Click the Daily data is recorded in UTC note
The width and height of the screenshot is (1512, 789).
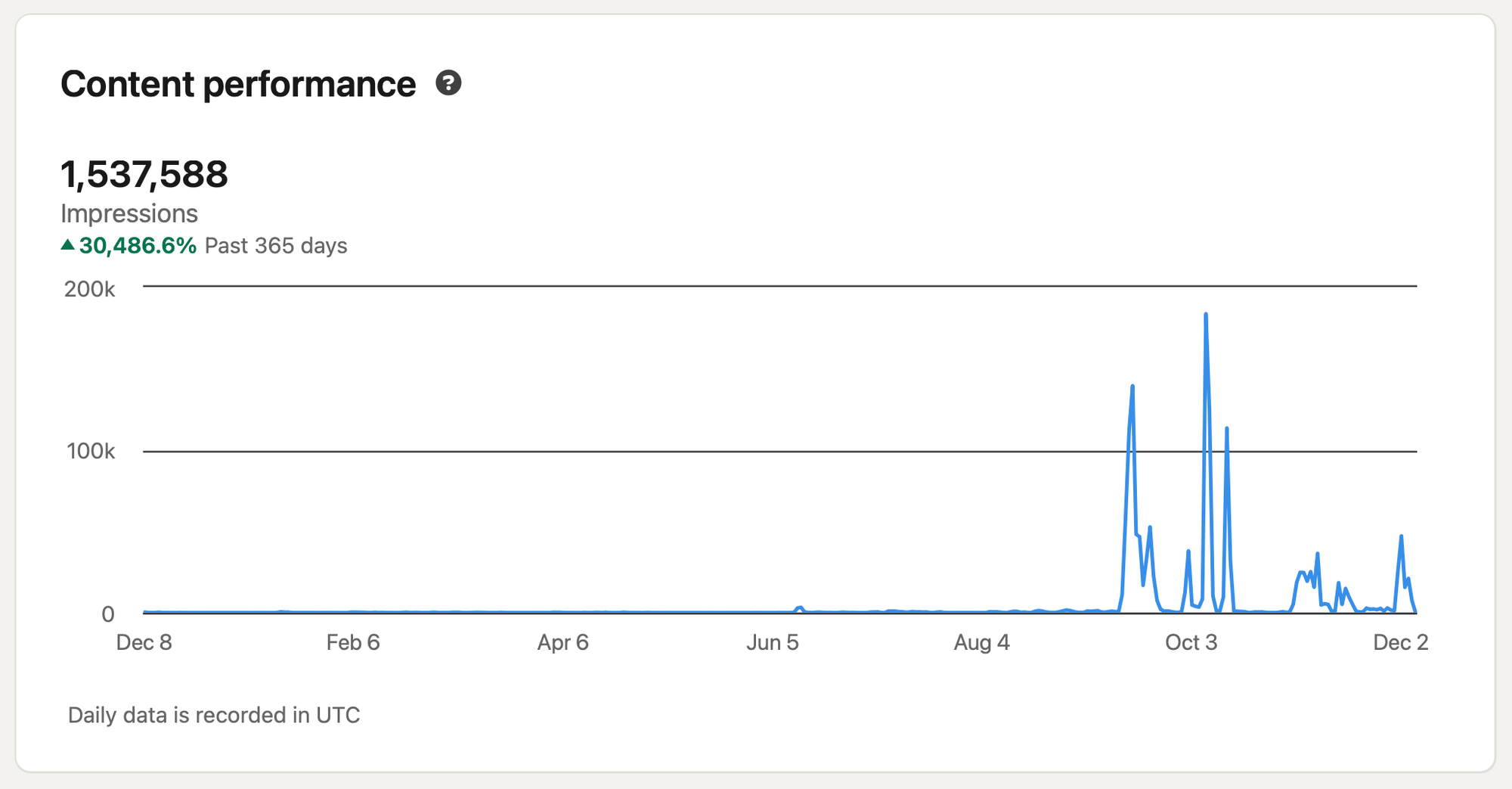point(214,715)
